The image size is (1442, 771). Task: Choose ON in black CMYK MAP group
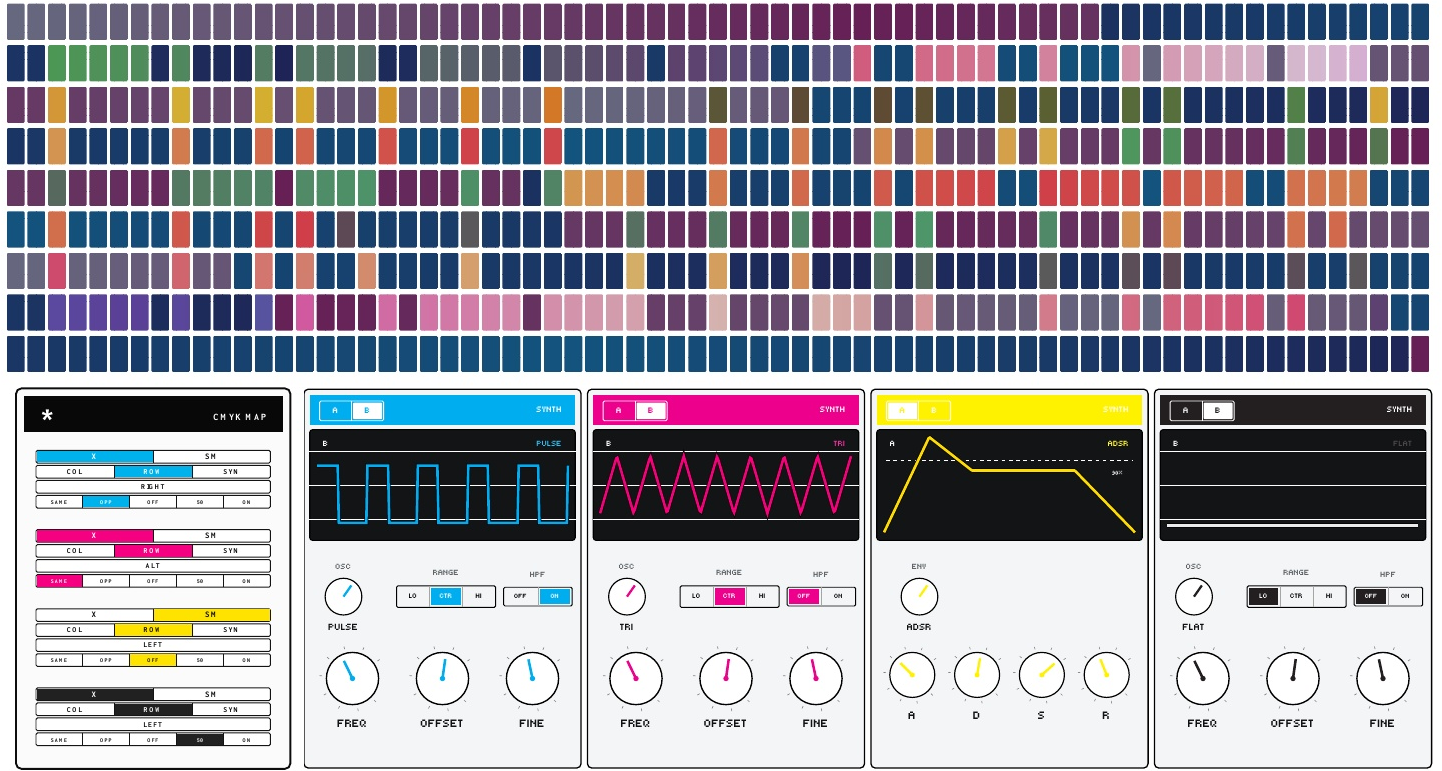click(x=247, y=740)
